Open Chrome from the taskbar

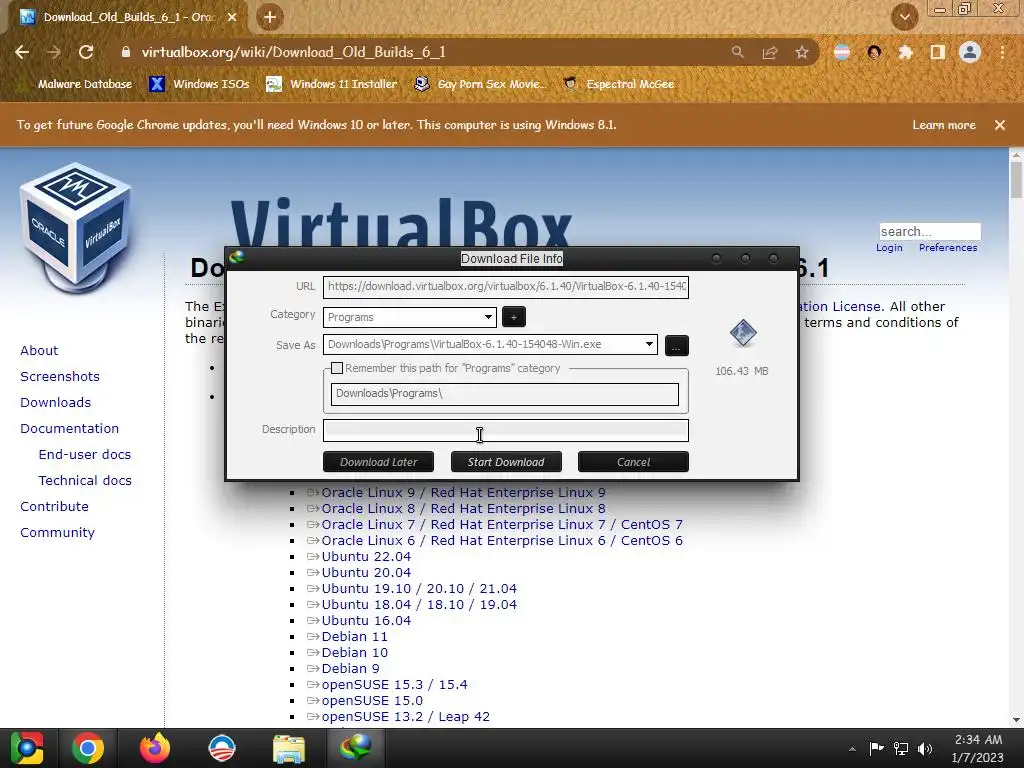(88, 748)
